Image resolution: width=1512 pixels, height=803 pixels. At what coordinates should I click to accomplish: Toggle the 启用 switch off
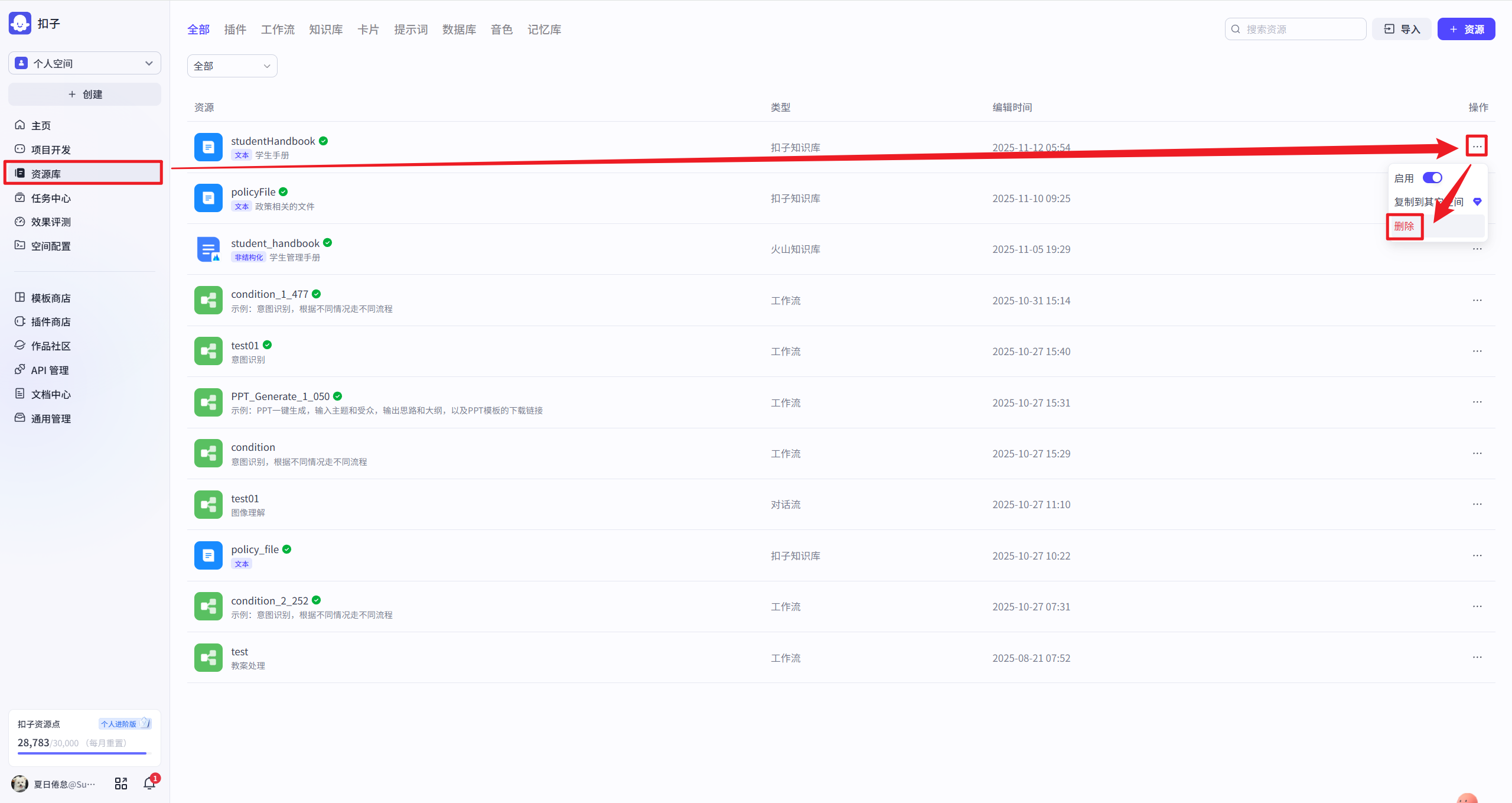tap(1432, 178)
